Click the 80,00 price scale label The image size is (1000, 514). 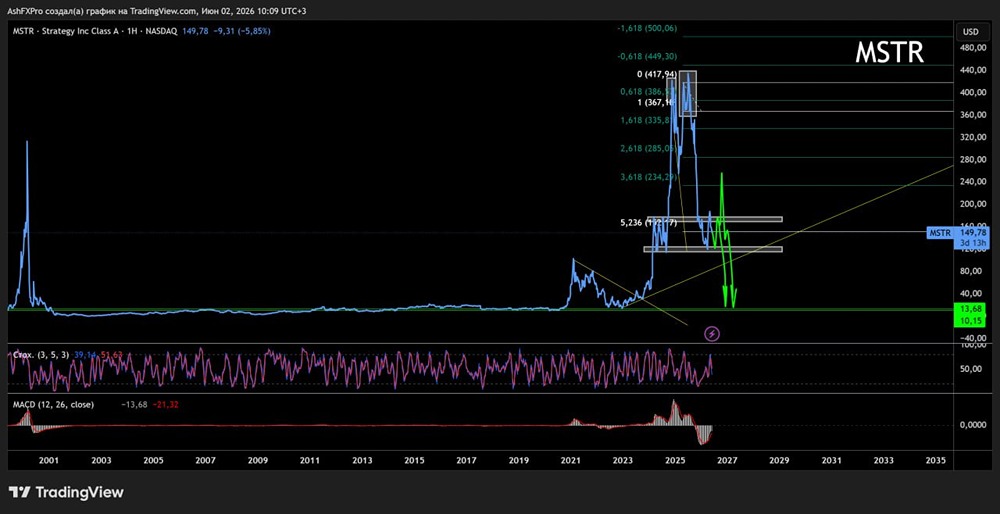click(x=972, y=271)
